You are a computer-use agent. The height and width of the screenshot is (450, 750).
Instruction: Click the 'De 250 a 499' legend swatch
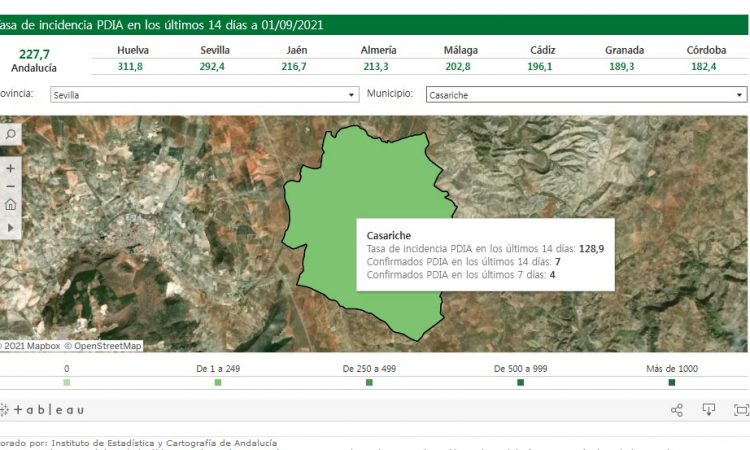[x=369, y=382]
